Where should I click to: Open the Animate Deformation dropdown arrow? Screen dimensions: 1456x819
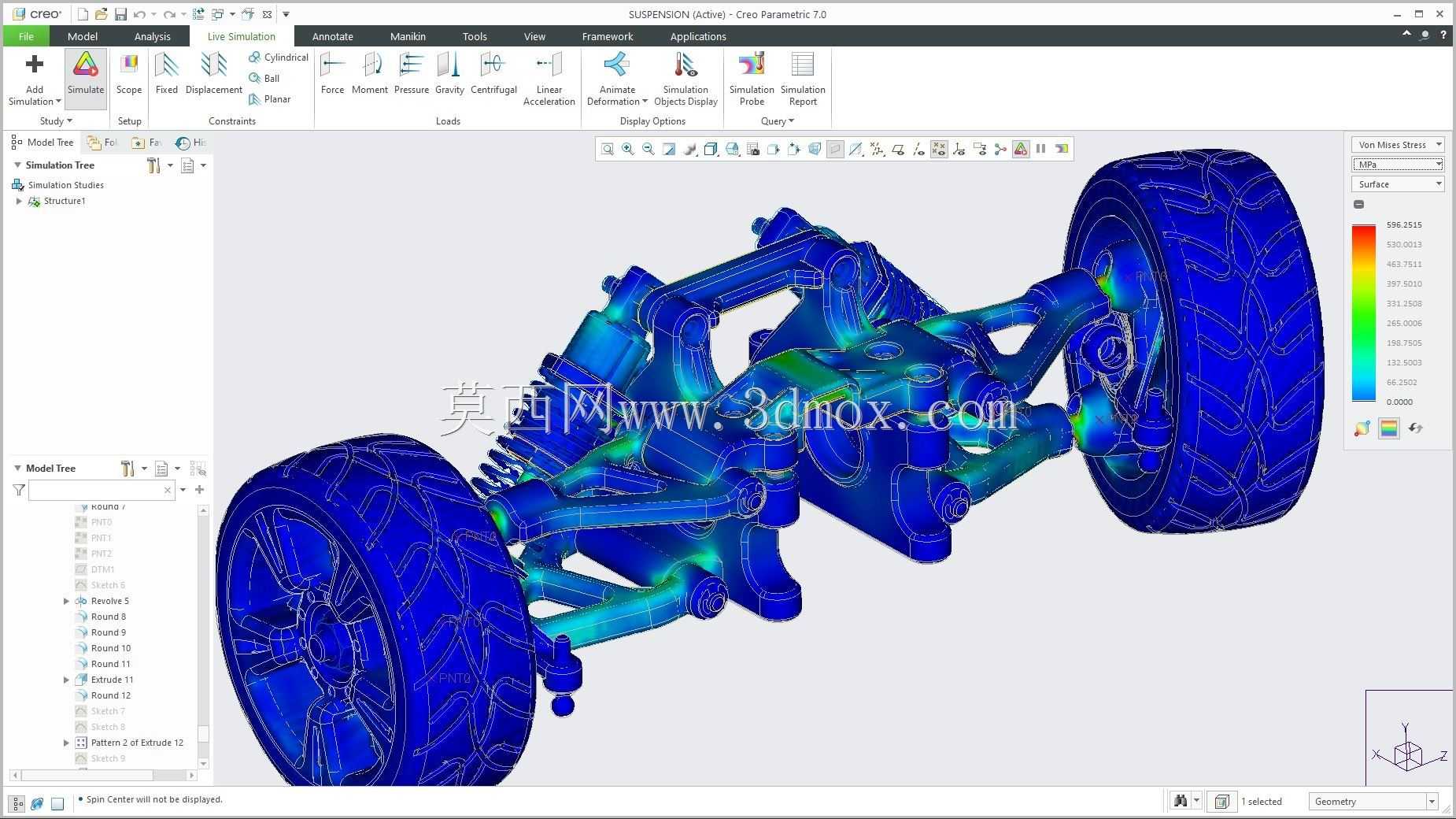(645, 102)
